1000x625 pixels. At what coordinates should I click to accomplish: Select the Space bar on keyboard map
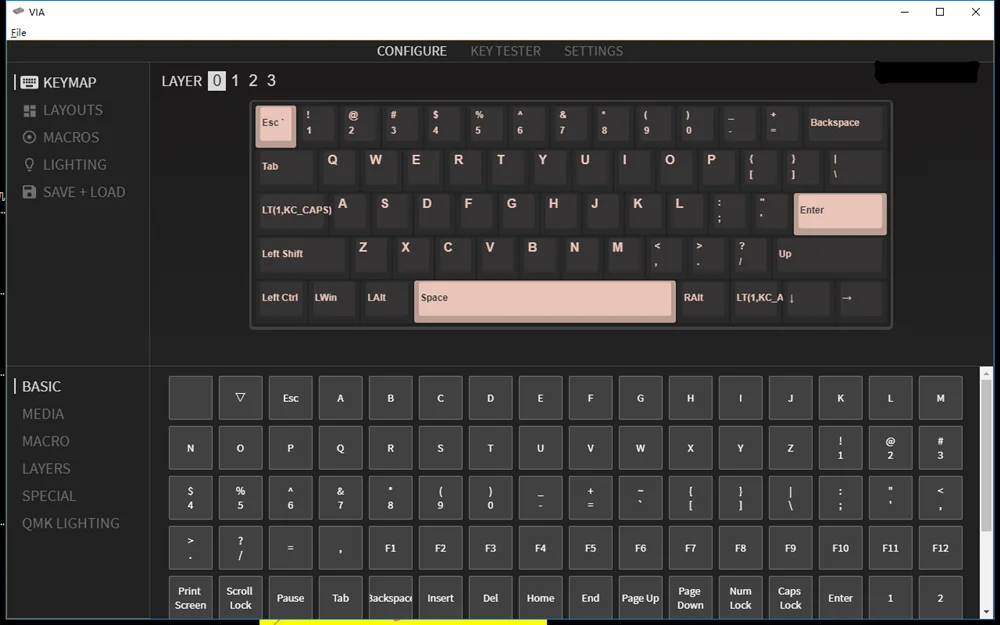click(x=544, y=300)
